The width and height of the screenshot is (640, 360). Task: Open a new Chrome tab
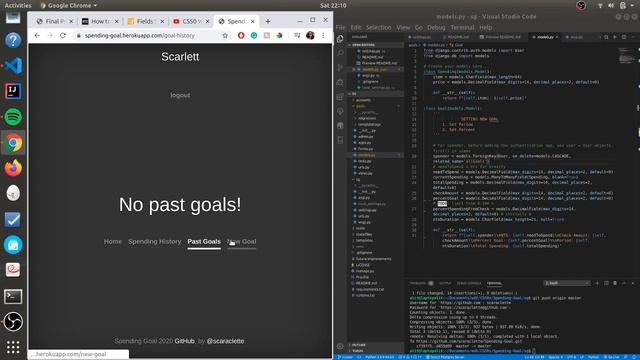pyautogui.click(x=268, y=21)
